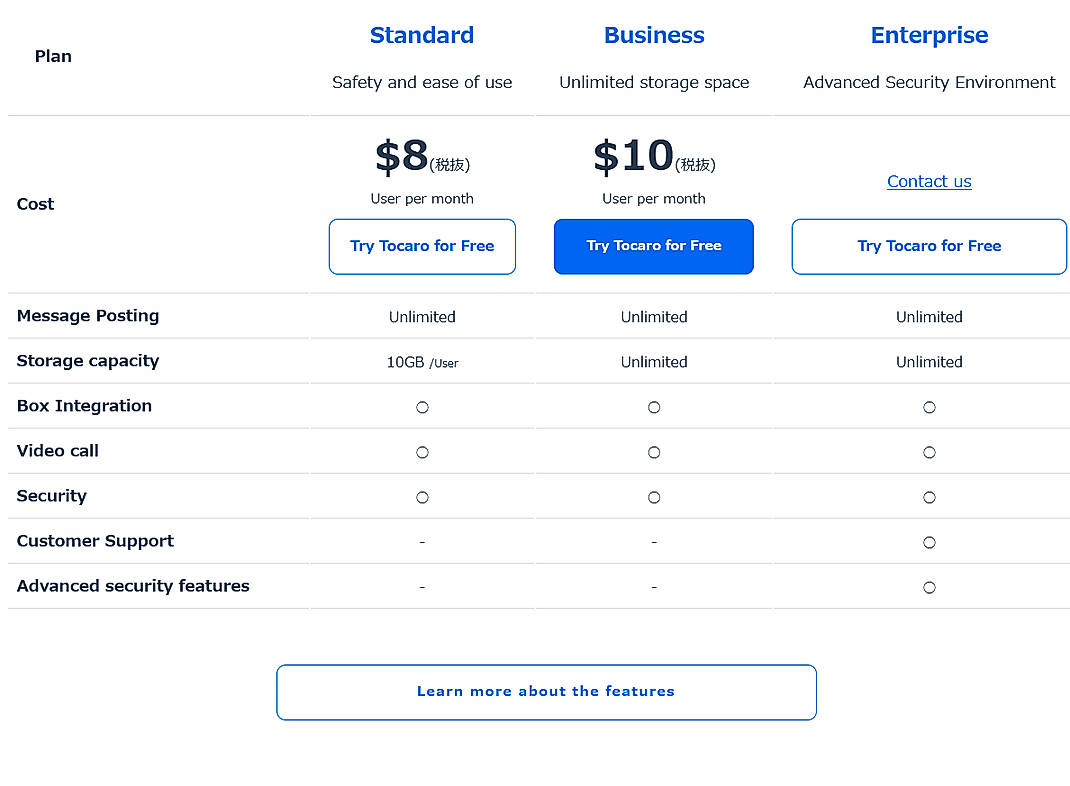Image resolution: width=1070 pixels, height=786 pixels.
Task: Click Learn more about the features
Action: click(x=546, y=692)
